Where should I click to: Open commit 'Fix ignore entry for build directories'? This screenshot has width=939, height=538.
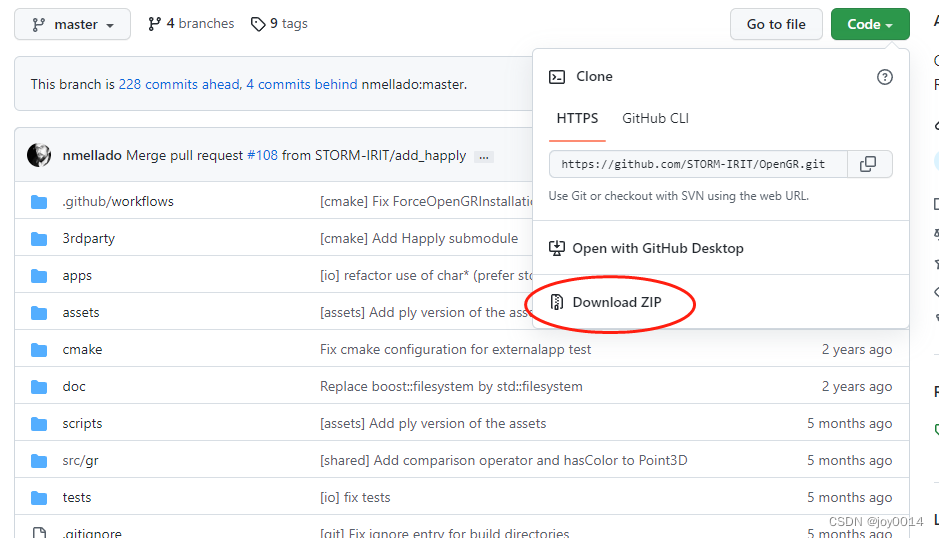444,533
